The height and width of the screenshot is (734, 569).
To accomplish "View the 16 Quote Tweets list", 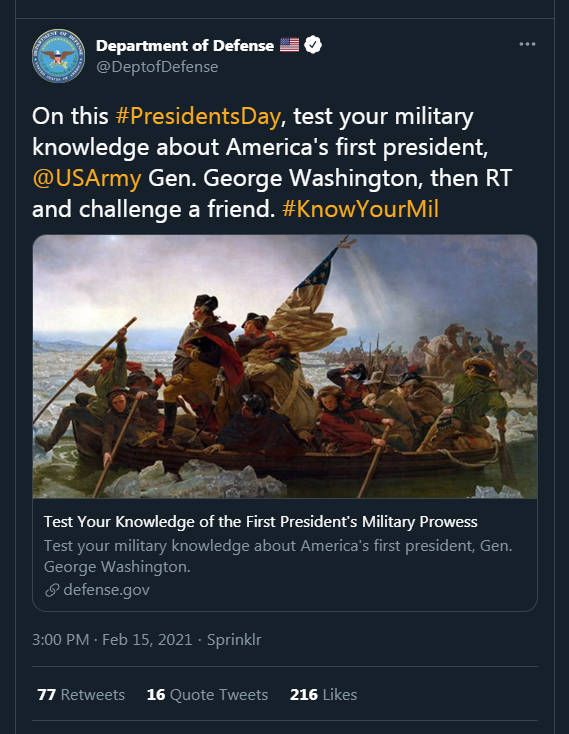I will pos(207,694).
